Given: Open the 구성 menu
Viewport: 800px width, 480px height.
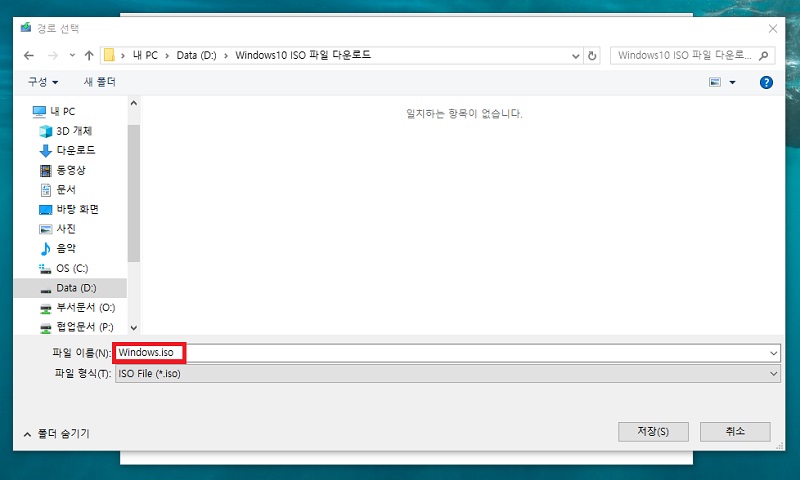Looking at the screenshot, I should pos(43,82).
